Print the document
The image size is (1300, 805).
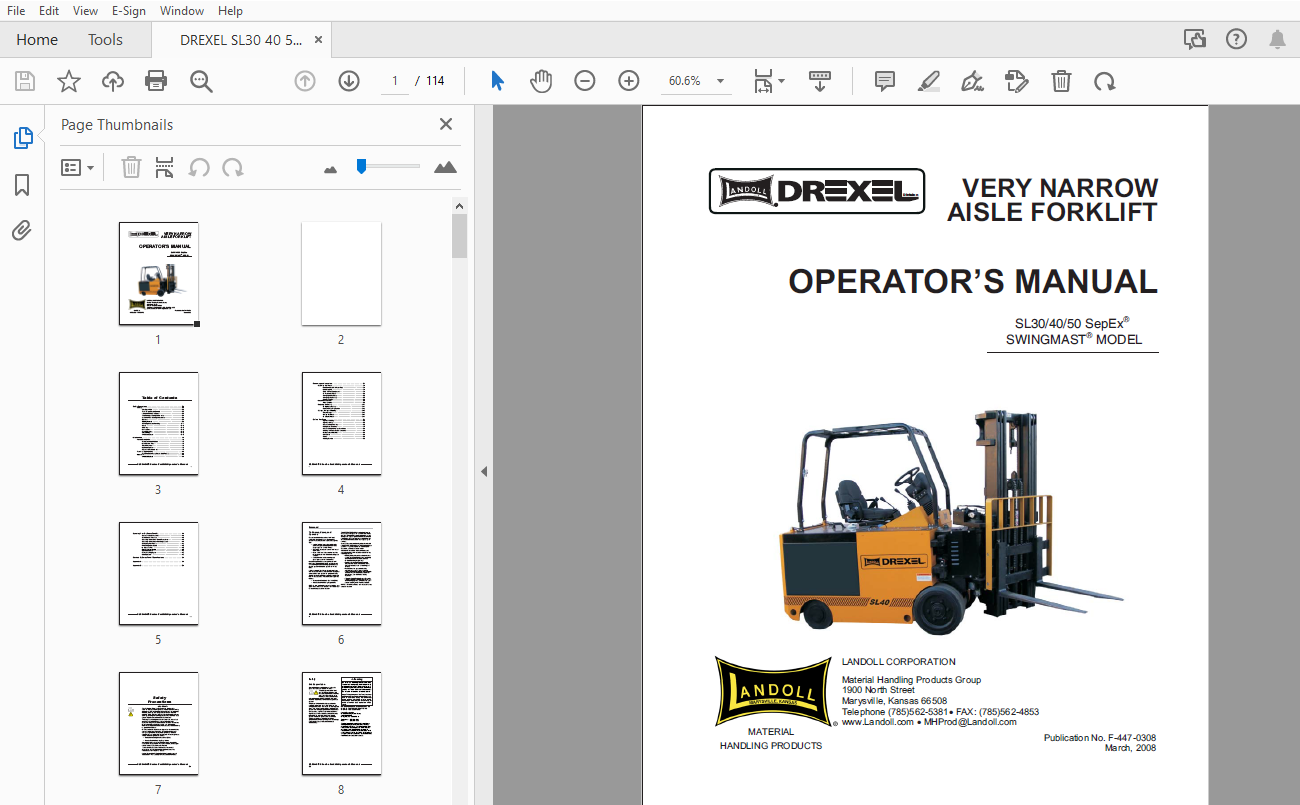coord(156,81)
